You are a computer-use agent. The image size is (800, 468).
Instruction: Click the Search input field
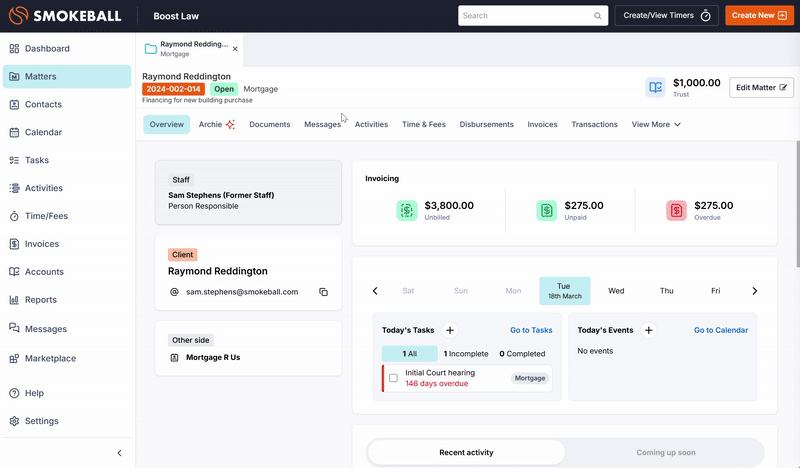[x=533, y=16]
